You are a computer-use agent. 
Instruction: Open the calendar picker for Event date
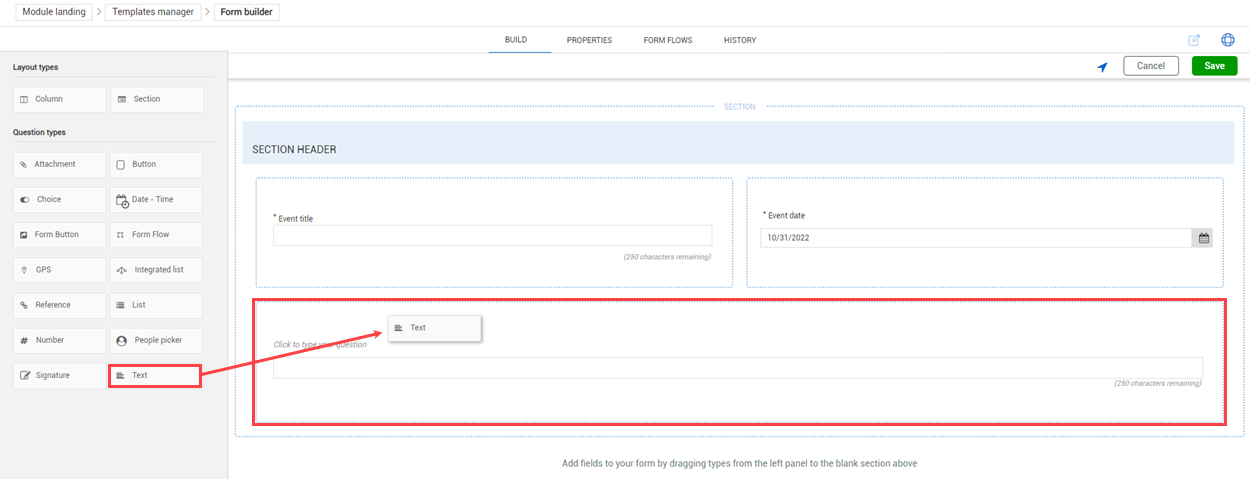point(1203,238)
